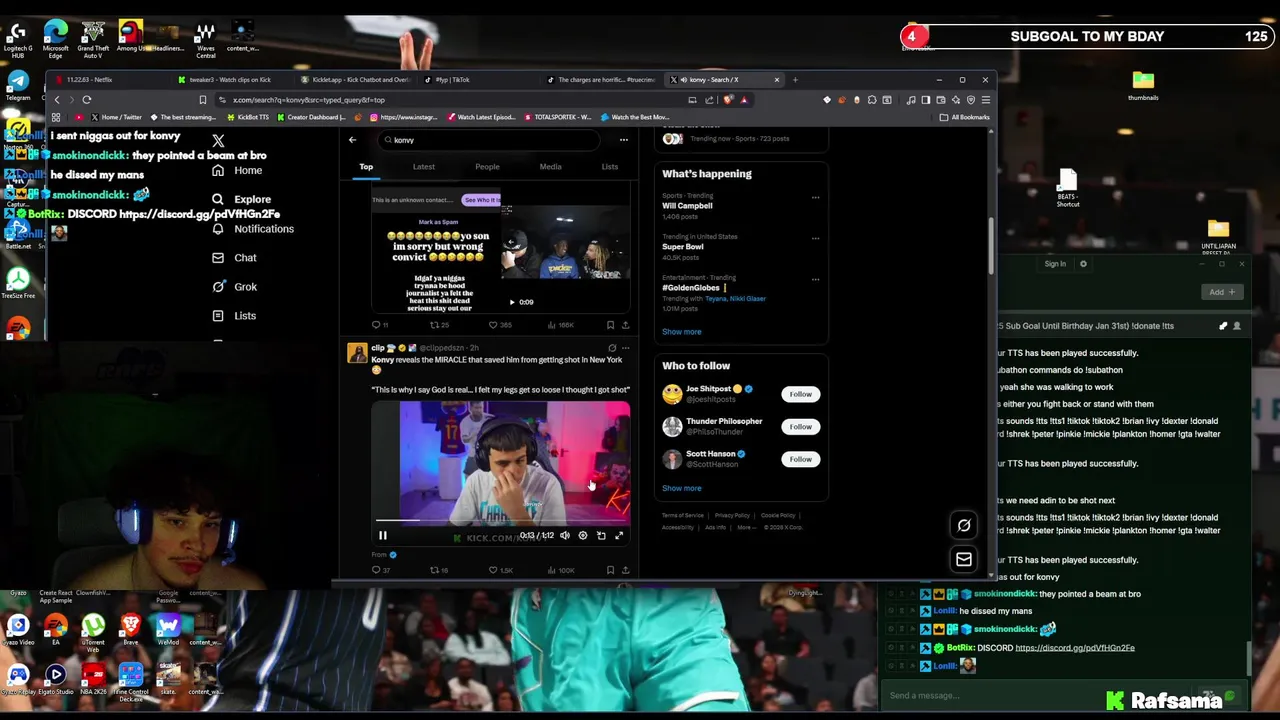Like the upper post with 365 likes

[499, 325]
